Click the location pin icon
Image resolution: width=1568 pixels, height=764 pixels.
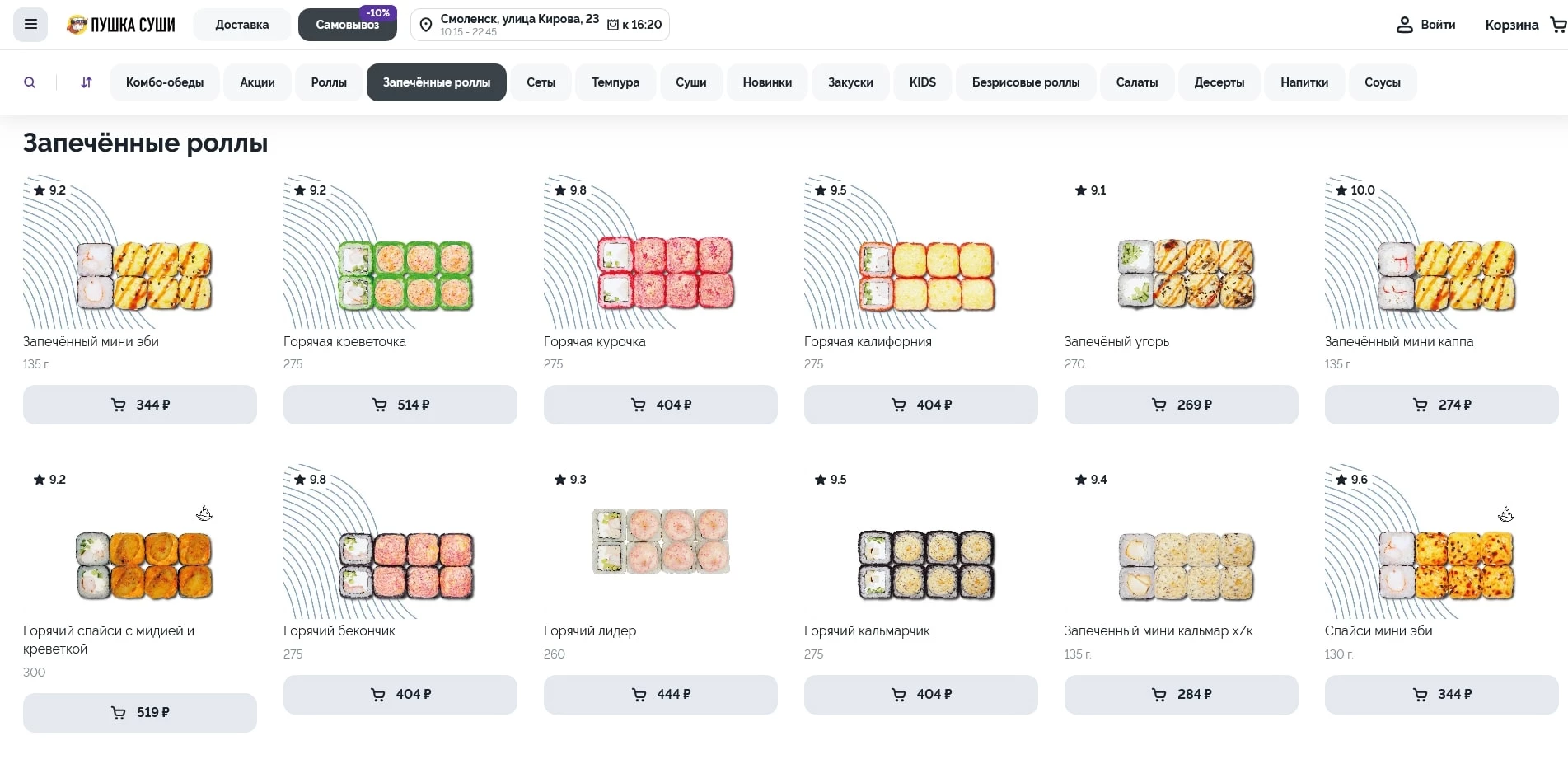(x=426, y=26)
